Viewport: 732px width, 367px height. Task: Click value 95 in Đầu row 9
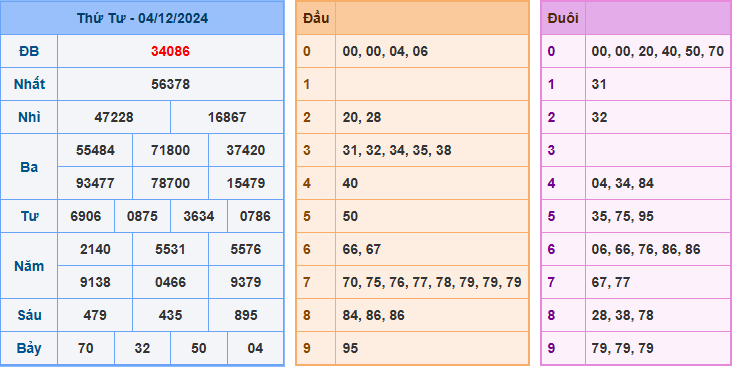tap(350, 348)
